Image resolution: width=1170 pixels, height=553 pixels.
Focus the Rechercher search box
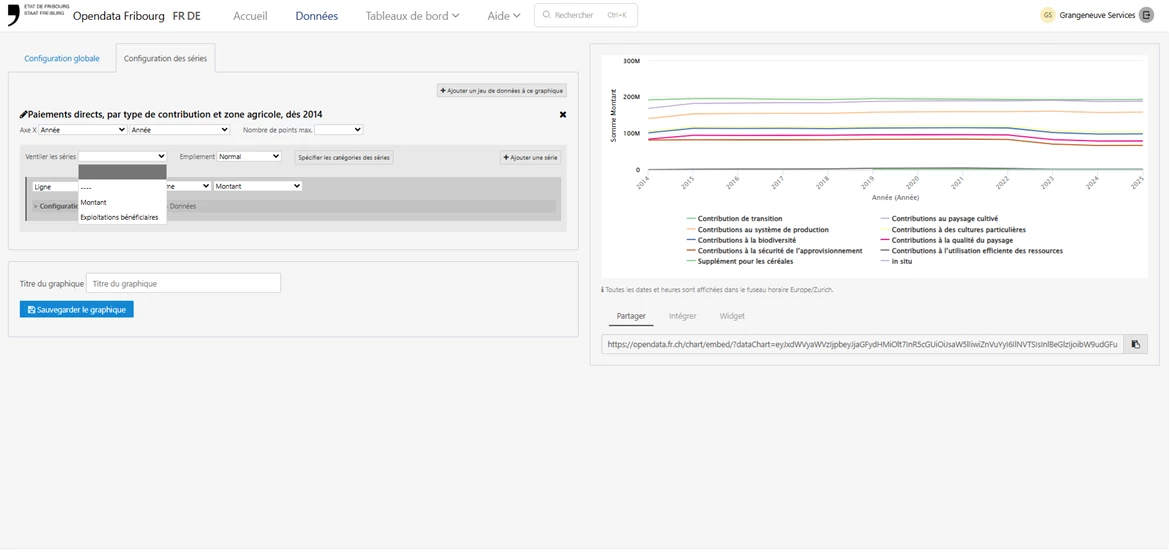(586, 15)
